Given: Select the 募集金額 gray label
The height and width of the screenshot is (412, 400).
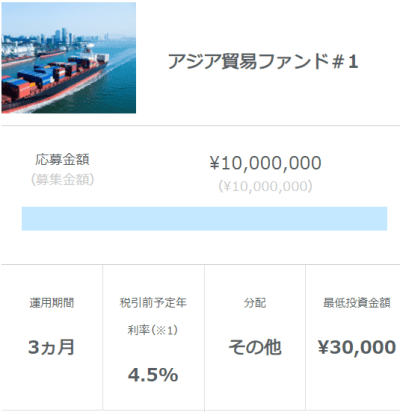Looking at the screenshot, I should click(62, 180).
